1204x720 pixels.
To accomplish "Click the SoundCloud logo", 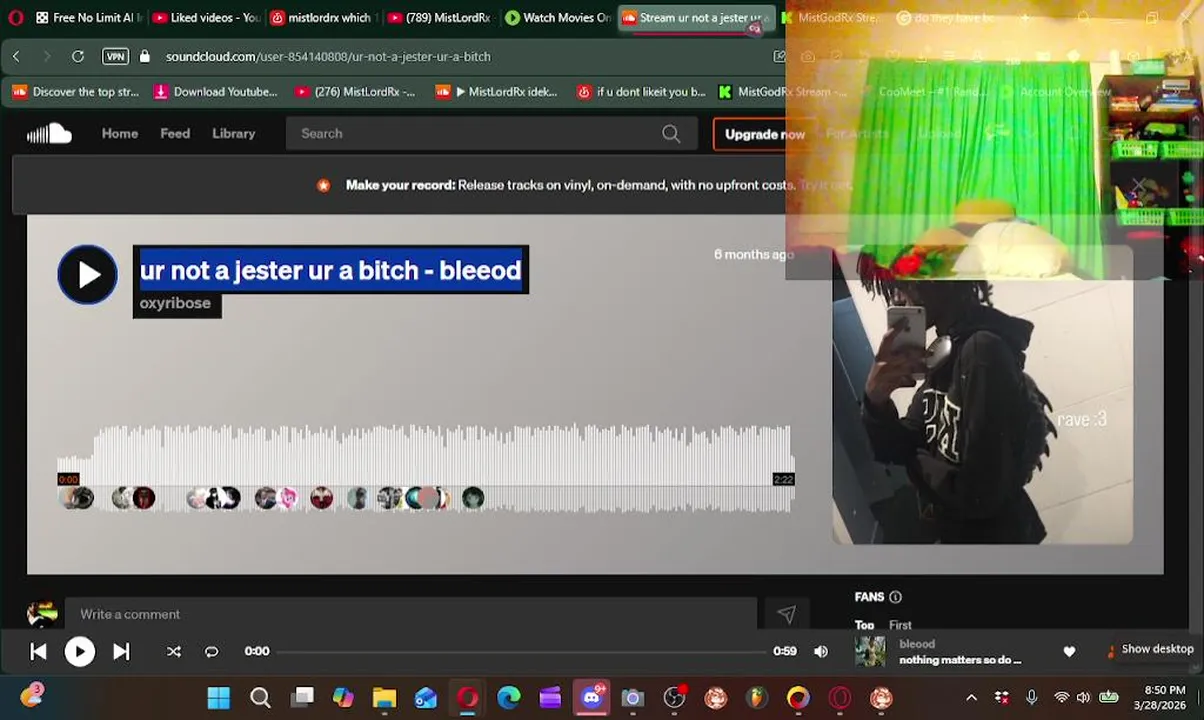I will (49, 134).
